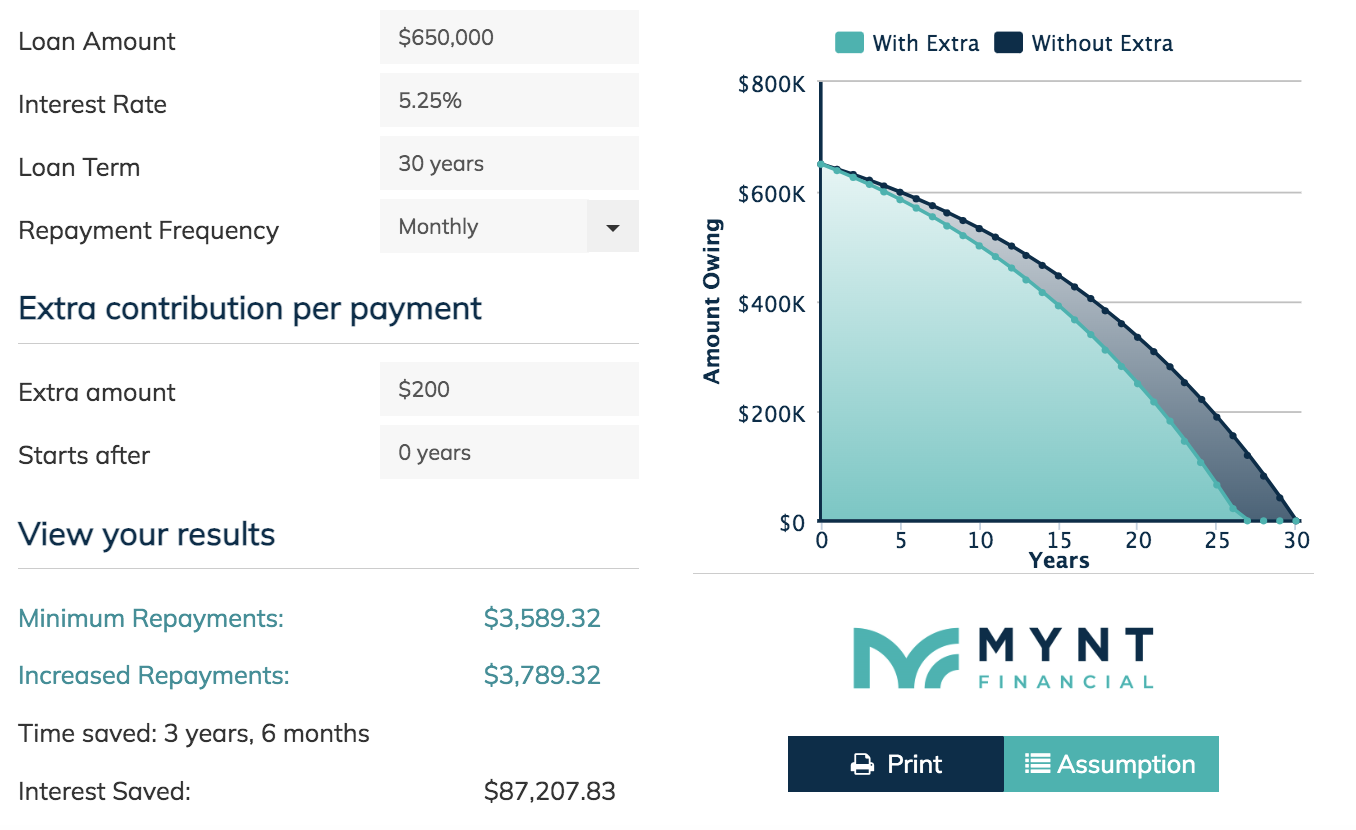Click the list icon on Assumption button
This screenshot has width=1356, height=830.
pos(1037,764)
